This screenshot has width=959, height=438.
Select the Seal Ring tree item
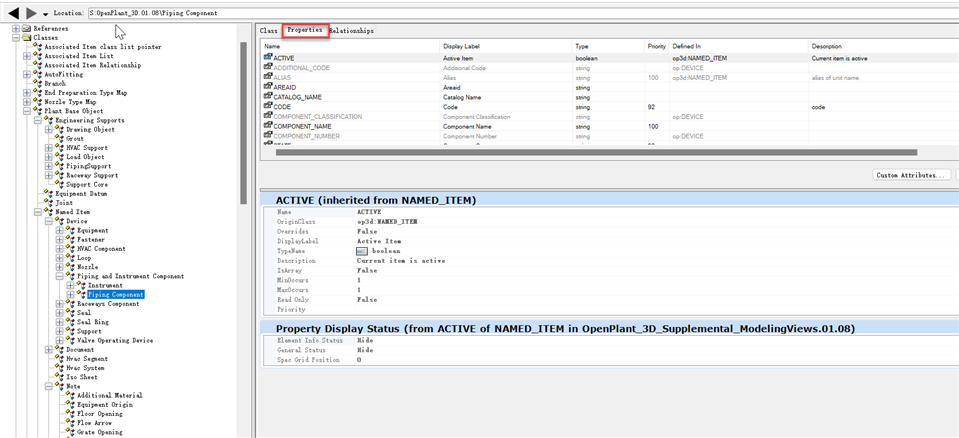pos(93,322)
